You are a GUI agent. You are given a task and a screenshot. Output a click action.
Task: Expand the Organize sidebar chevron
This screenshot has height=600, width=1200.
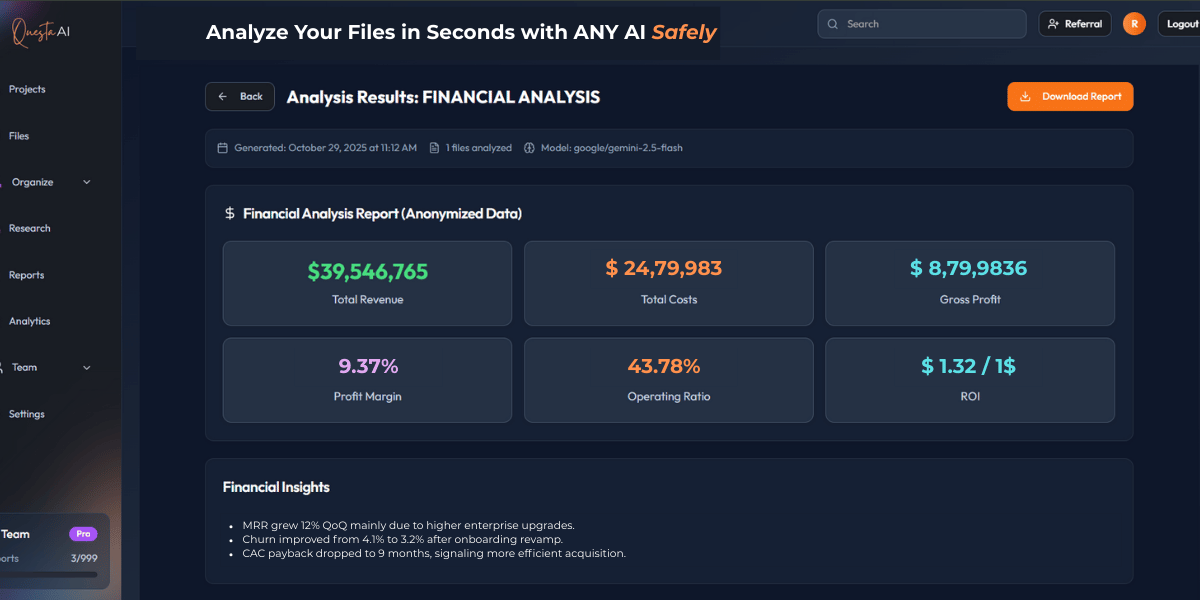tap(86, 182)
